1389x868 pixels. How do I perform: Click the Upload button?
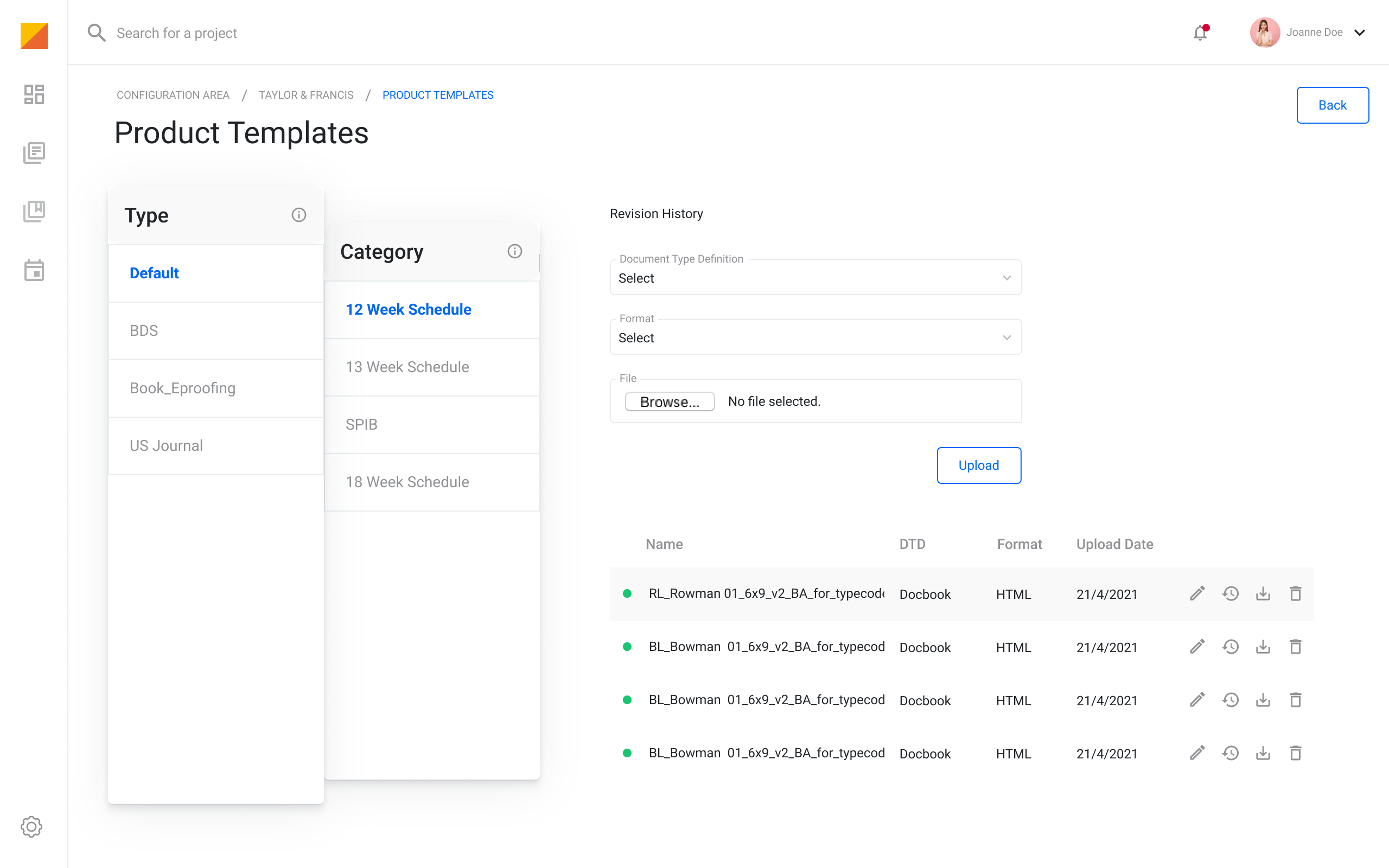[x=979, y=465]
